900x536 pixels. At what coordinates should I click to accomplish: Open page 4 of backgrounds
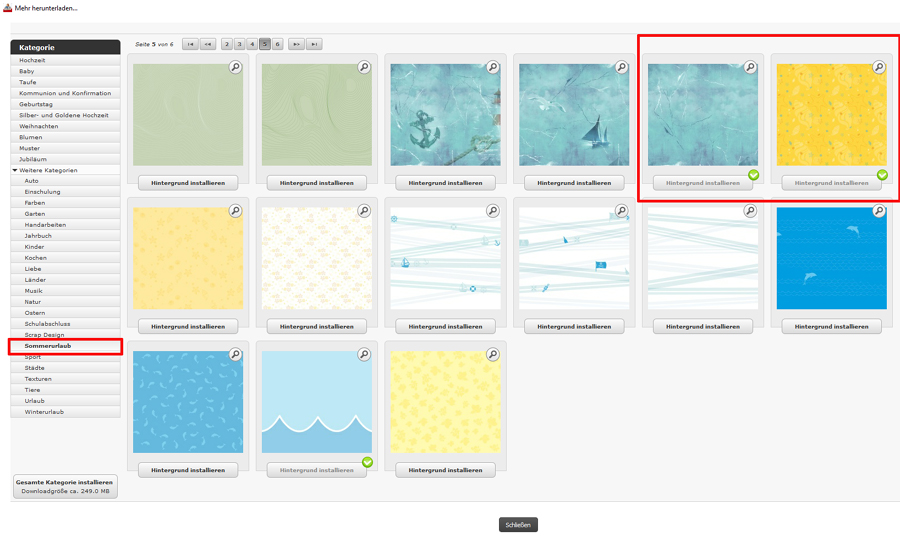(252, 44)
